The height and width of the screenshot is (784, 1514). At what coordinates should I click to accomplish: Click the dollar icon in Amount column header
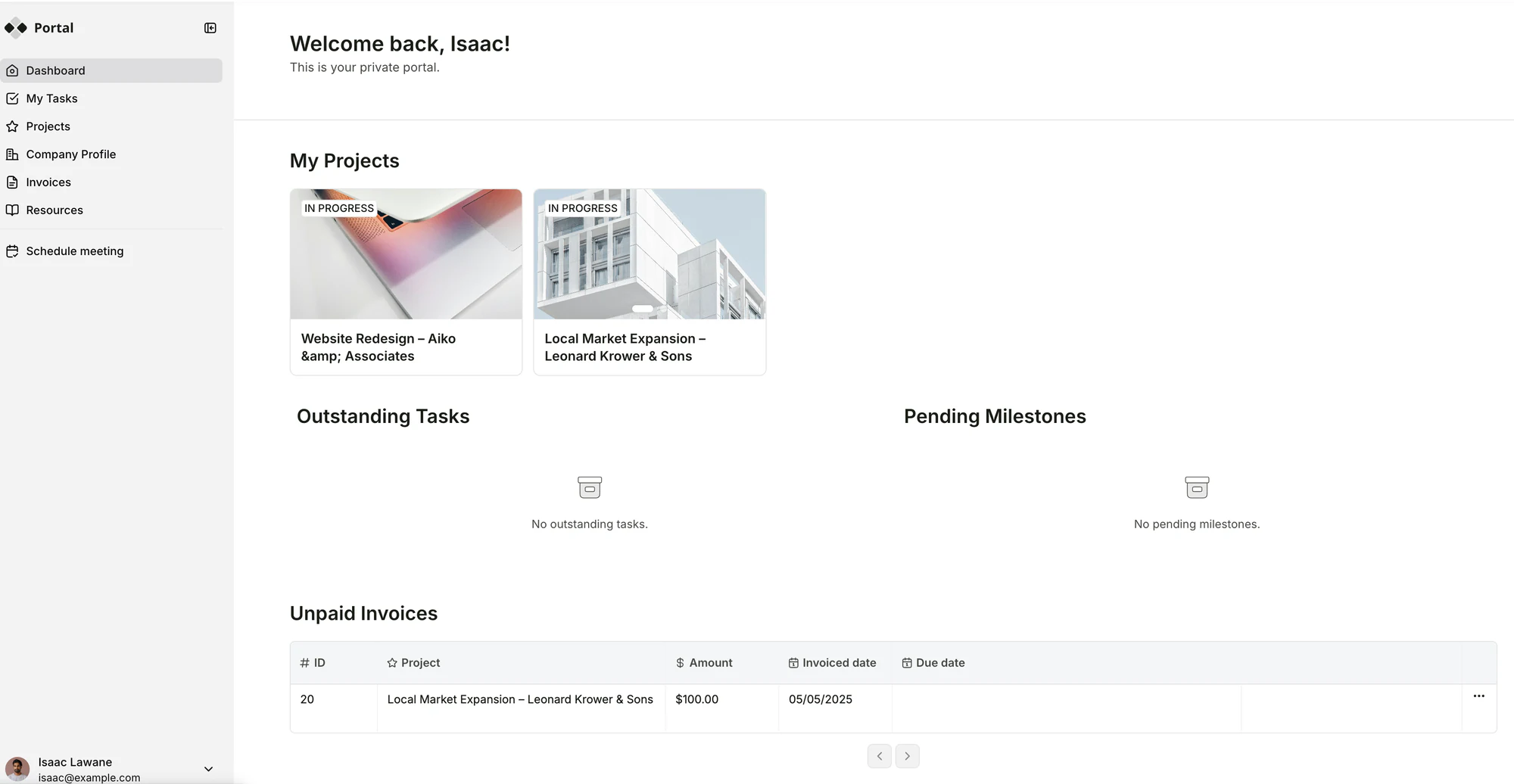coord(680,663)
